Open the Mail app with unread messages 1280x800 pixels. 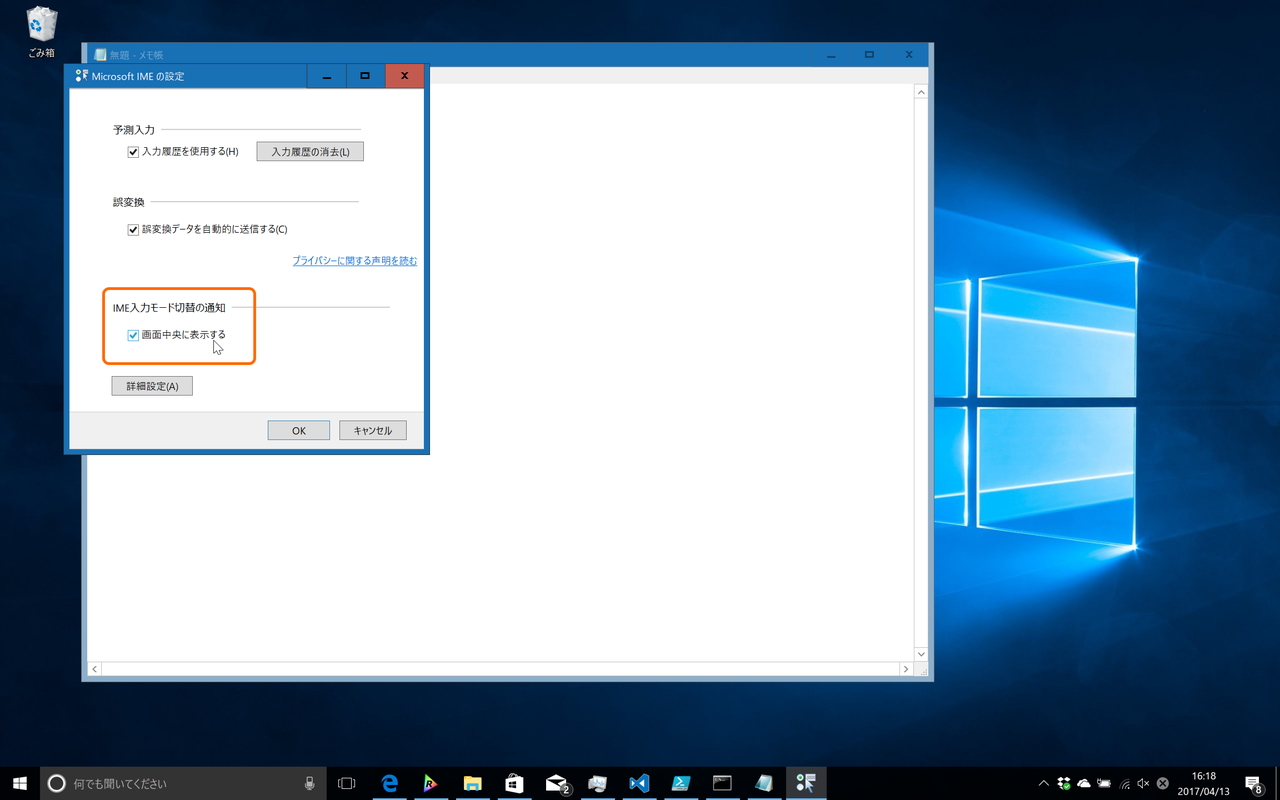click(556, 783)
